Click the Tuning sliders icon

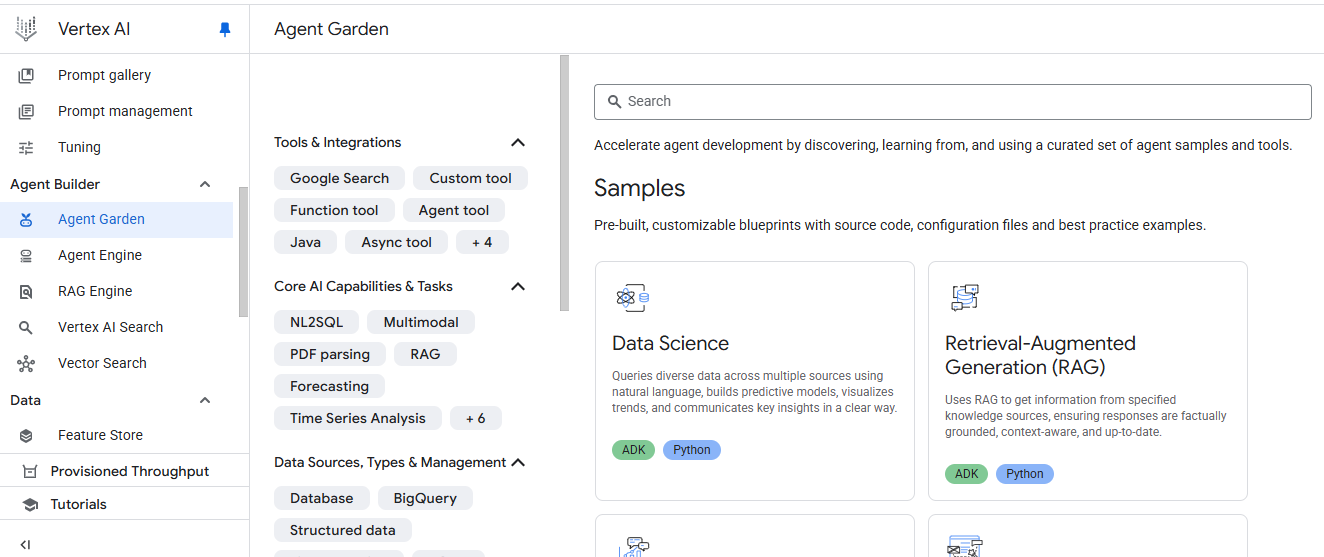(x=26, y=147)
